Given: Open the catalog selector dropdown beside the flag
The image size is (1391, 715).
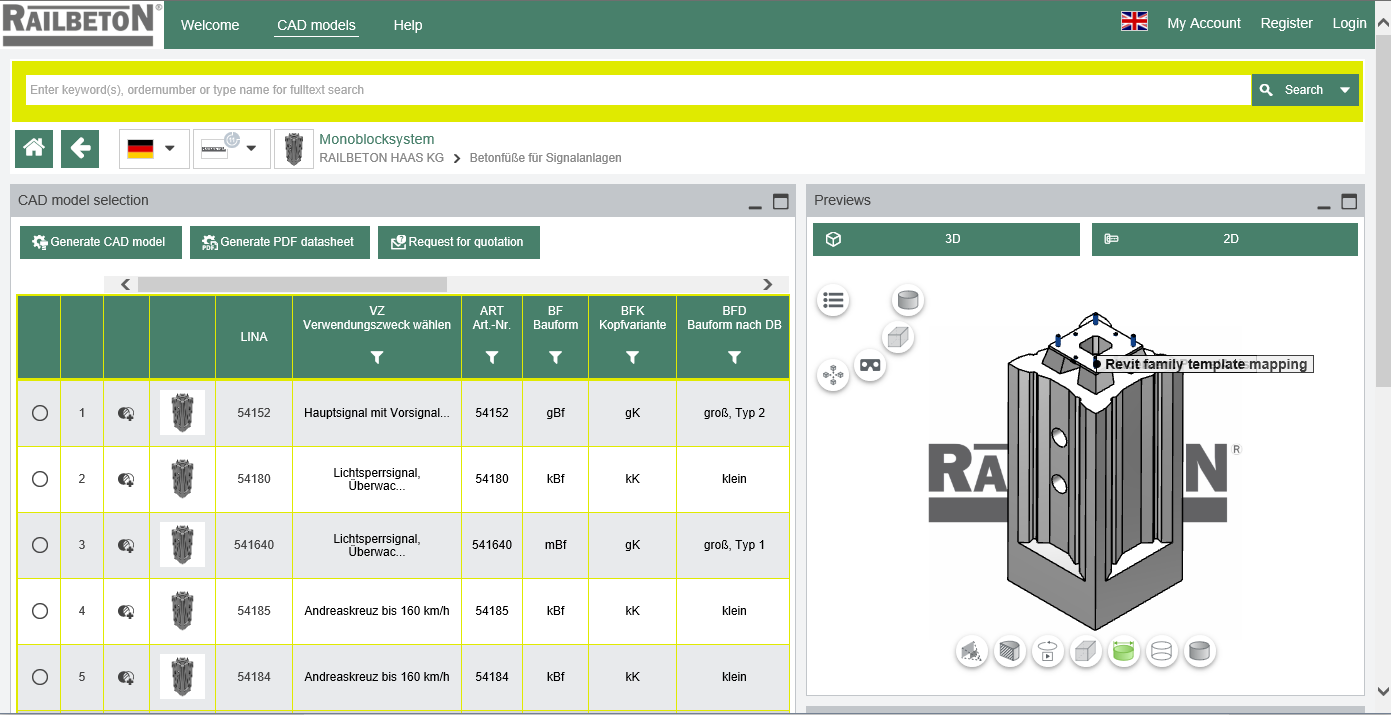Looking at the screenshot, I should (x=231, y=149).
